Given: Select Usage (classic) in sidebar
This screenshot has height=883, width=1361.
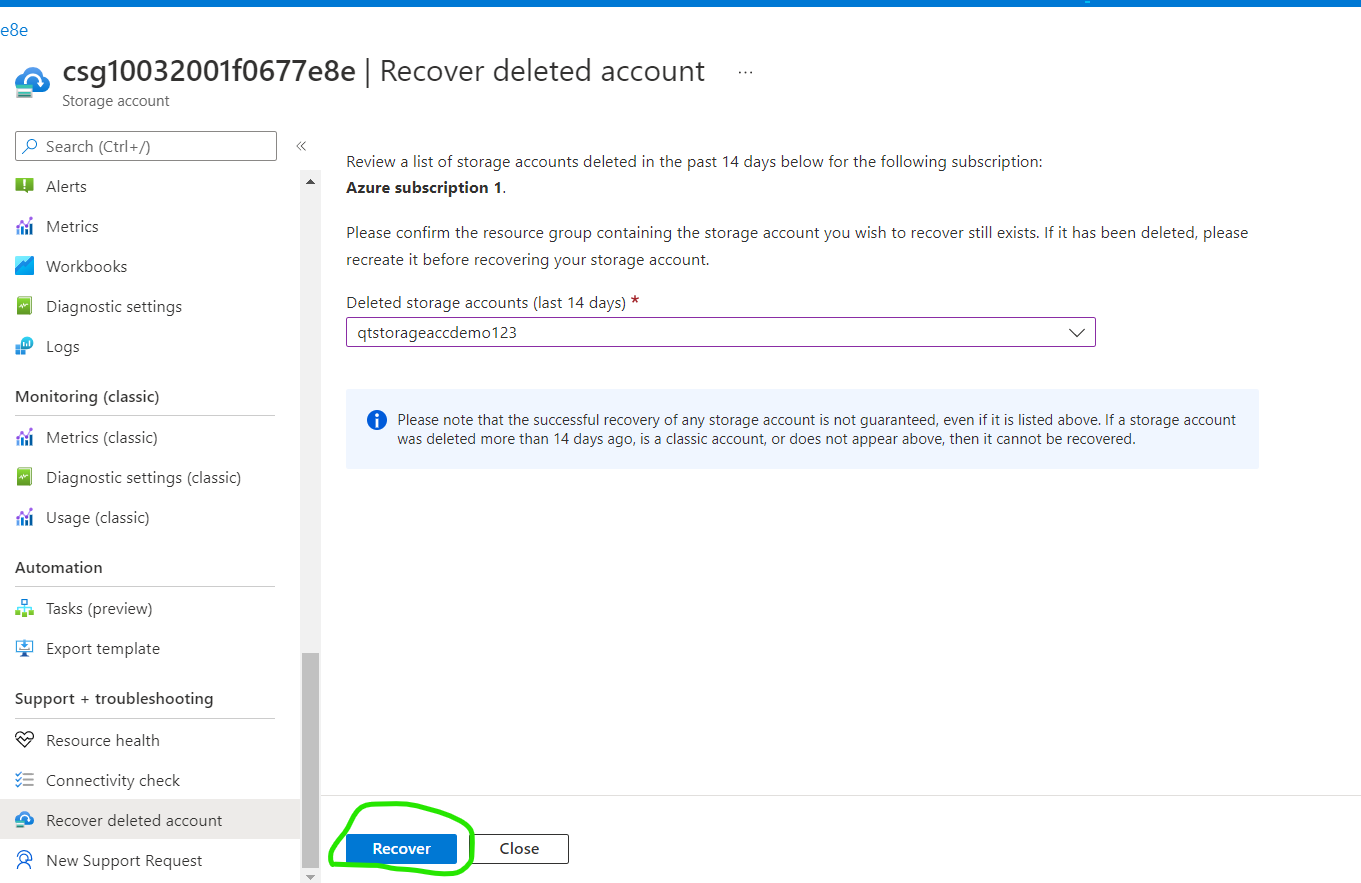Looking at the screenshot, I should pyautogui.click(x=97, y=517).
